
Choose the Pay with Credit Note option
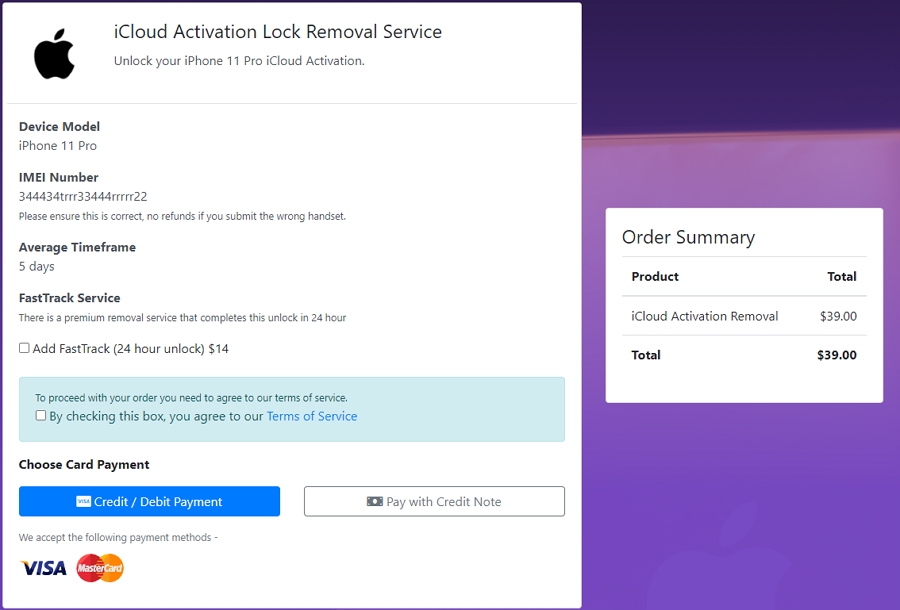(434, 501)
